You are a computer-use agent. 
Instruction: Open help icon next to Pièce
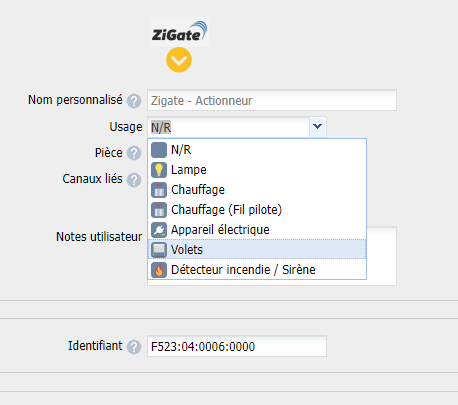click(x=134, y=153)
